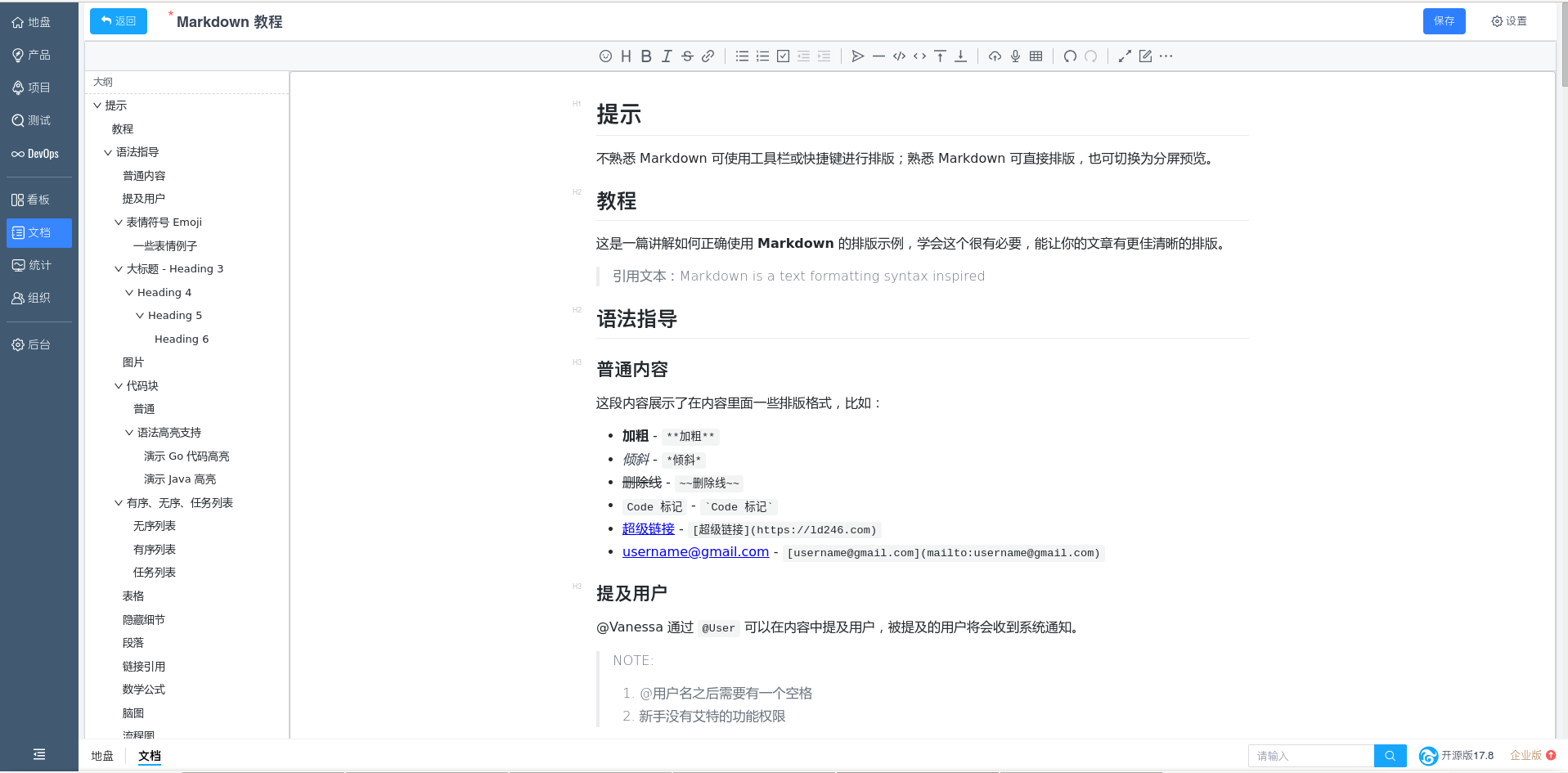Viewport: 1568px width, 773px height.
Task: Collapse the Heading 5 outline node
Action: (x=140, y=316)
